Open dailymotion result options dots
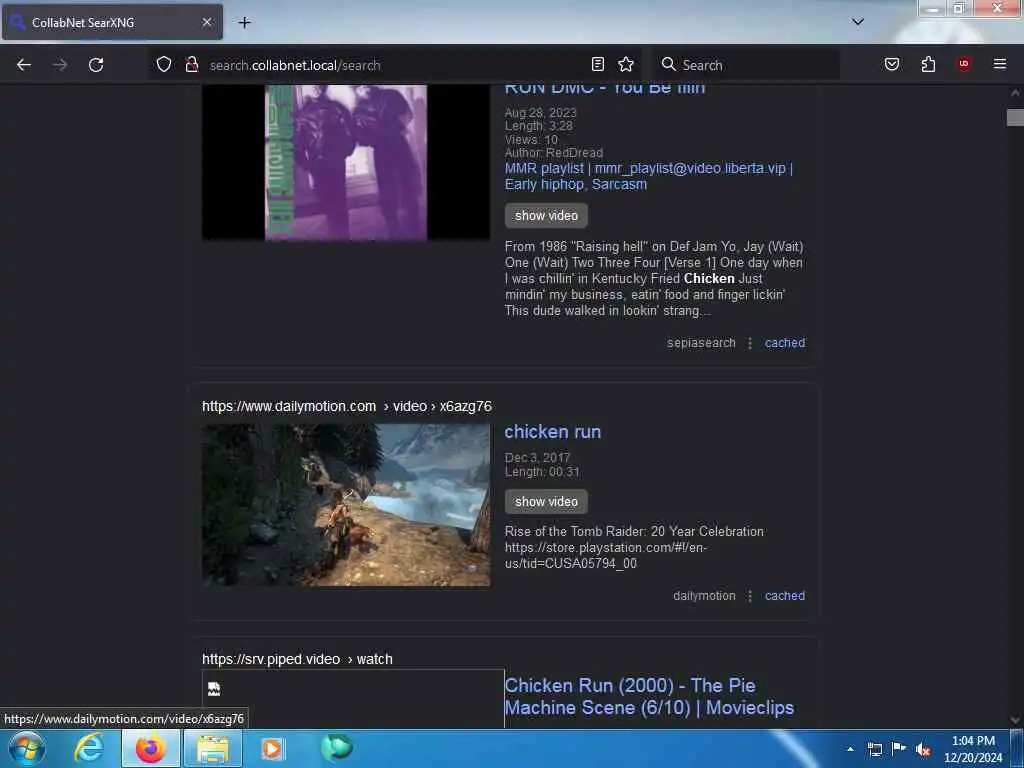The width and height of the screenshot is (1024, 768). pyautogui.click(x=750, y=596)
